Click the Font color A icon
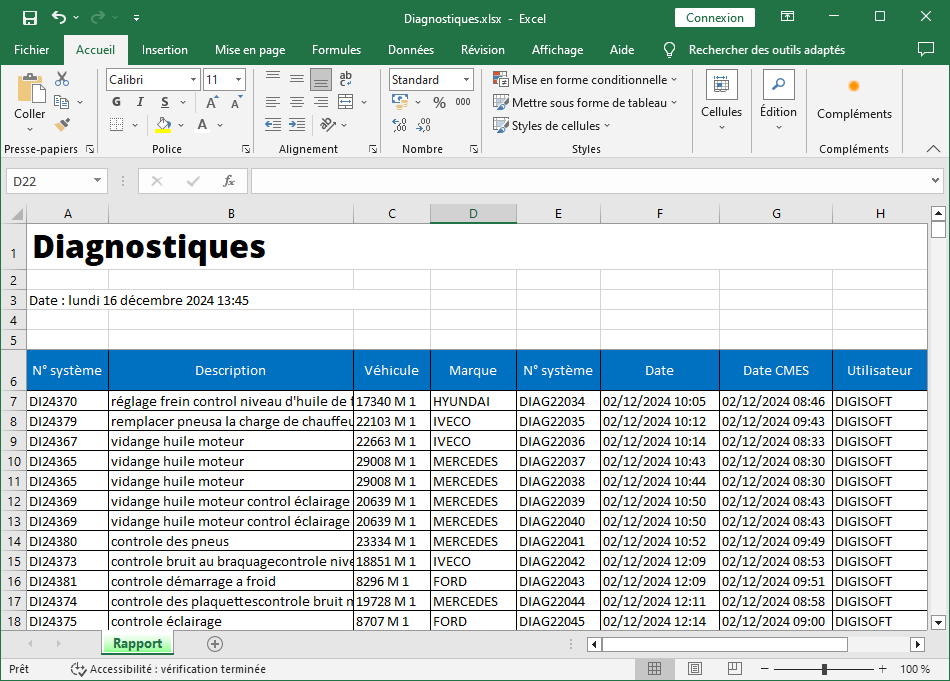This screenshot has width=950, height=681. click(x=202, y=125)
